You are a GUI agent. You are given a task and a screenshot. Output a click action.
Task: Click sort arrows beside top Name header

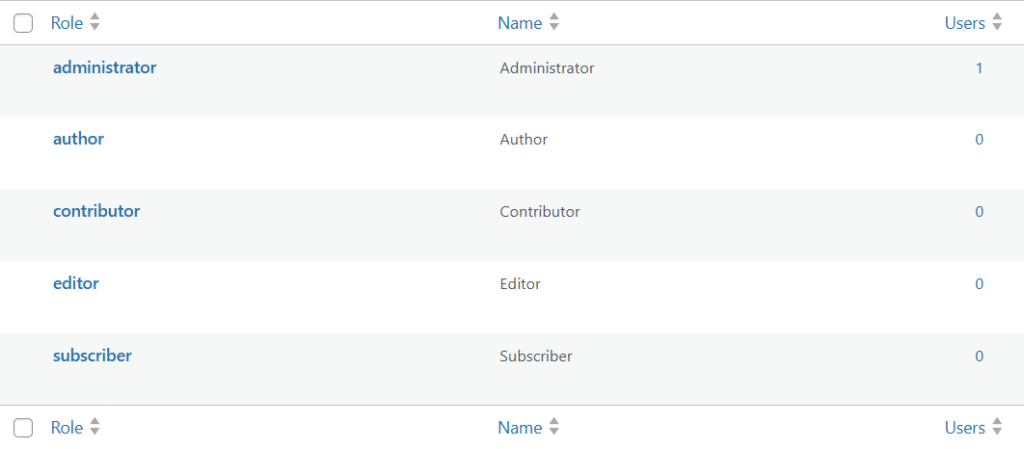click(x=554, y=22)
